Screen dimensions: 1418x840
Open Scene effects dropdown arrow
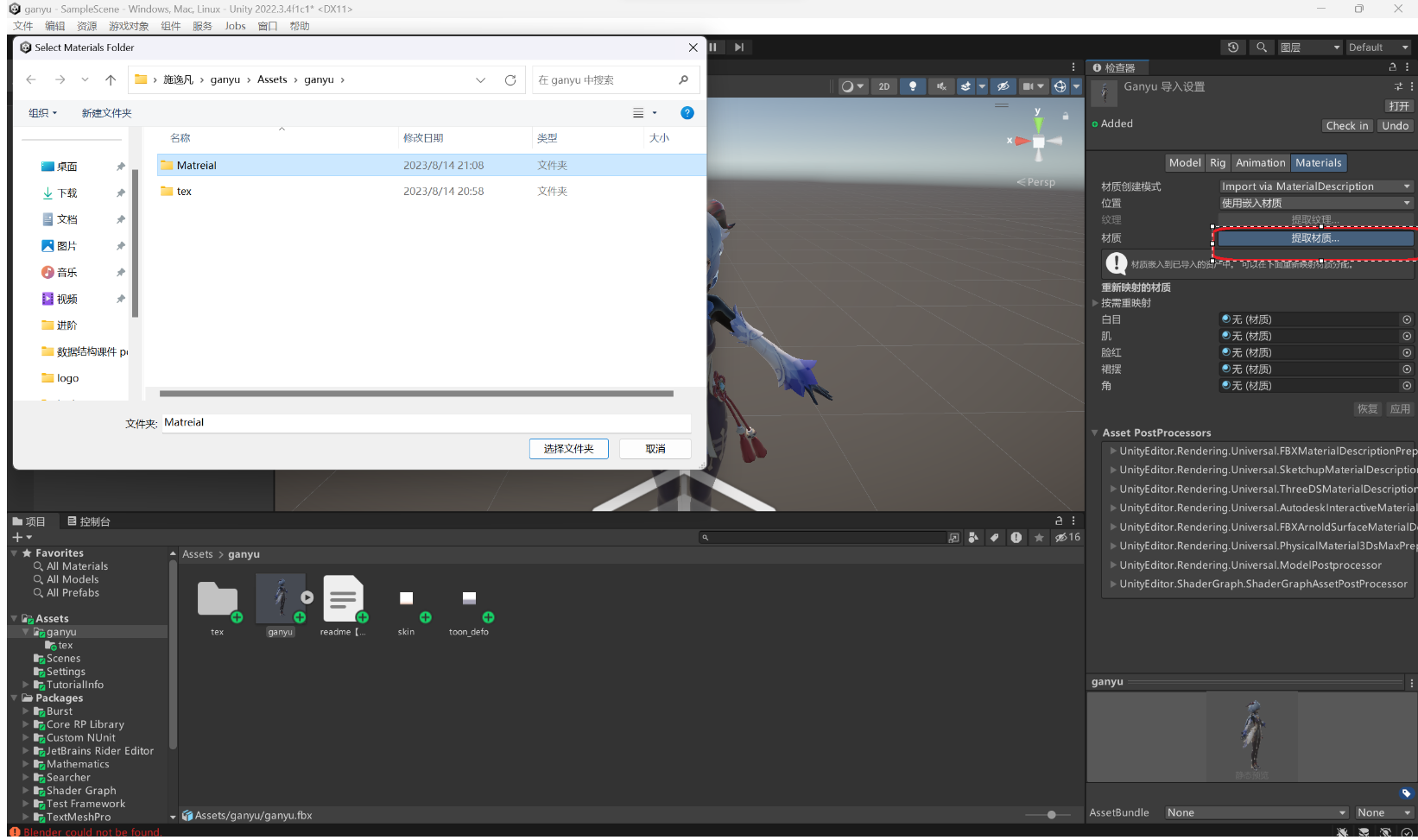[982, 86]
